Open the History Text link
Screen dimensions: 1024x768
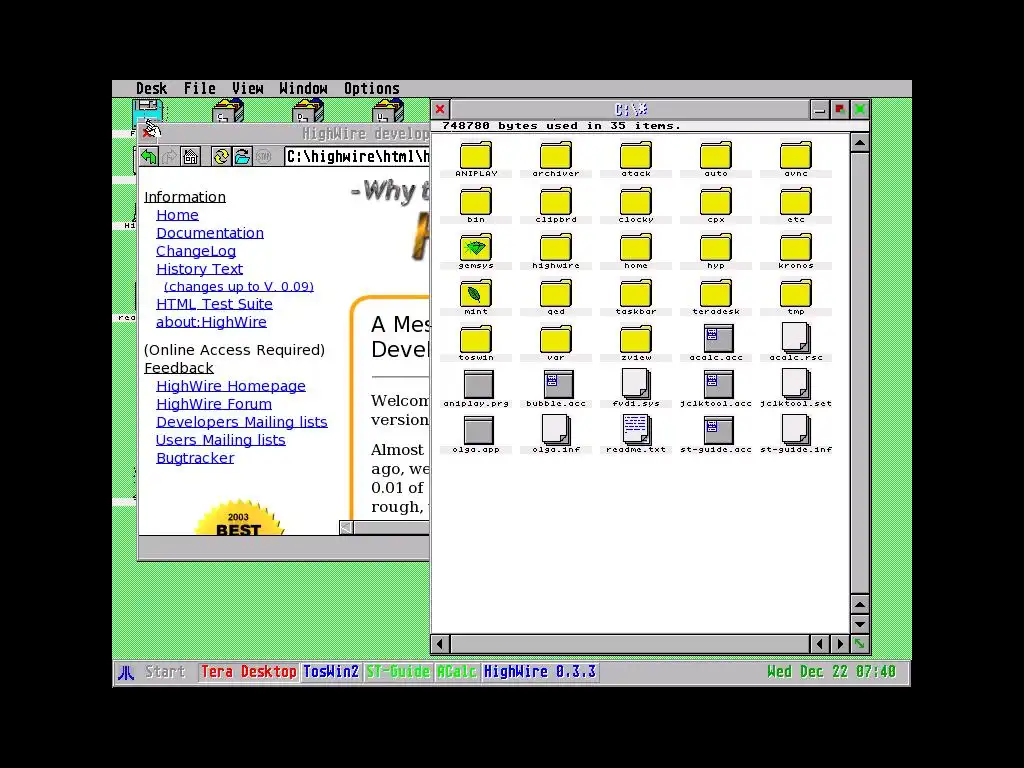click(199, 269)
